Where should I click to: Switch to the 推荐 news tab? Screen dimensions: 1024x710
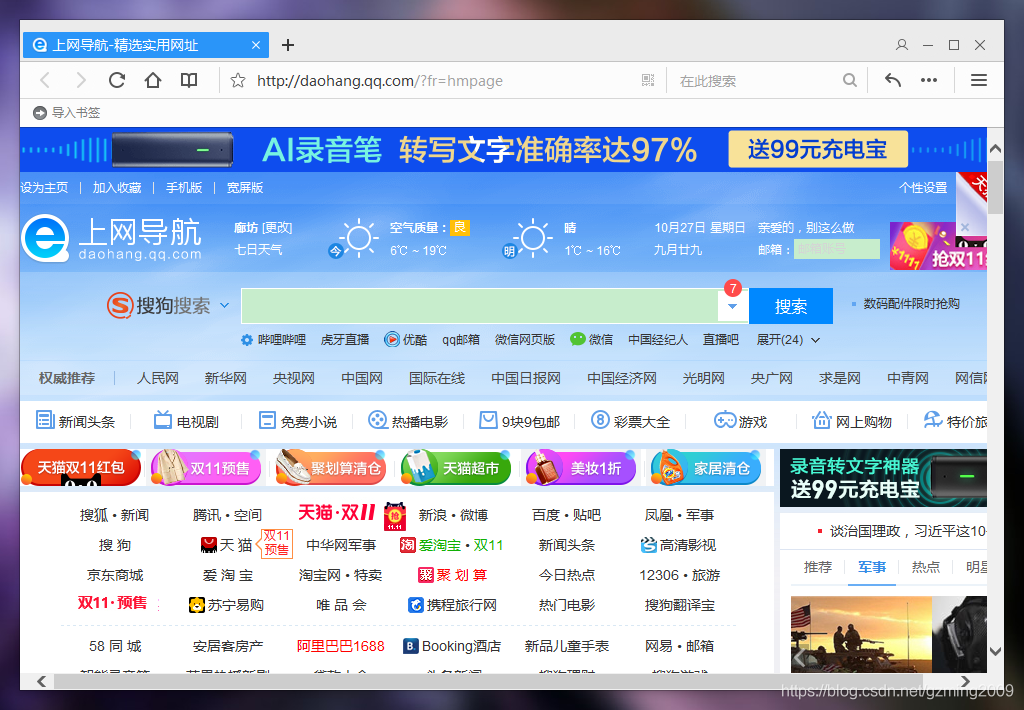click(x=818, y=567)
